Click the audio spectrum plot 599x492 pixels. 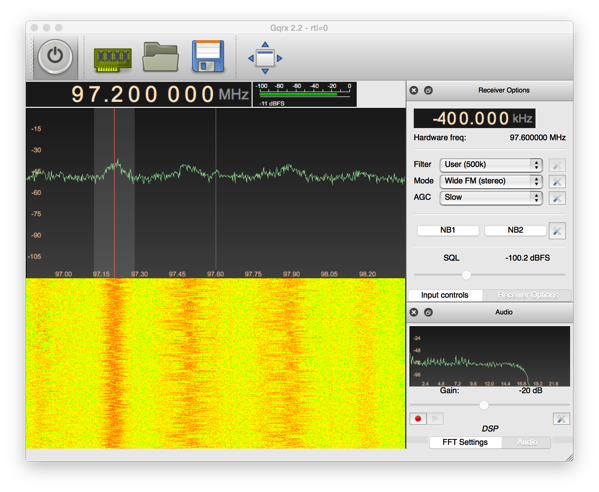pos(490,356)
